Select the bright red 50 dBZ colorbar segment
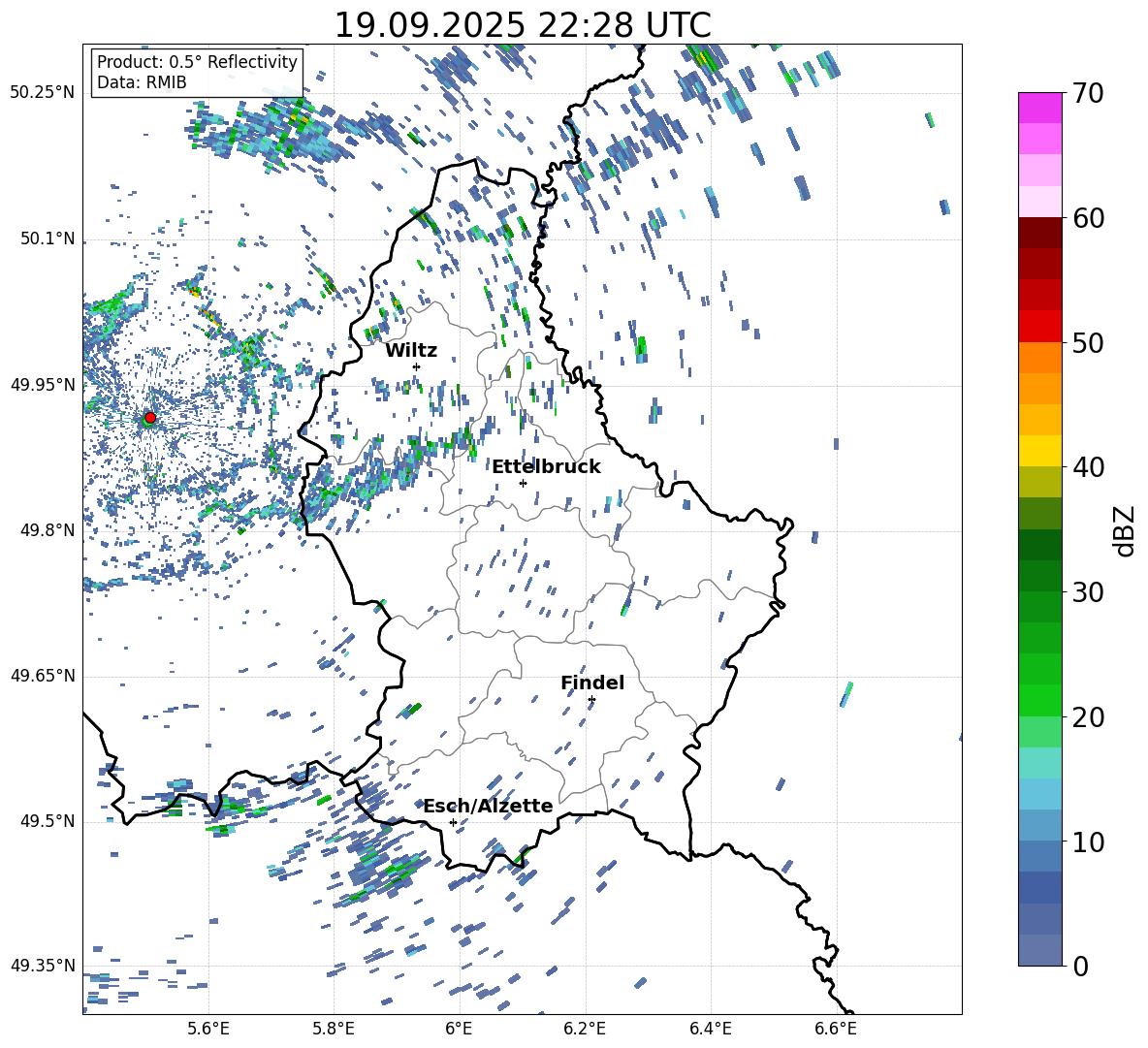1148x1048 pixels. coord(1040,327)
